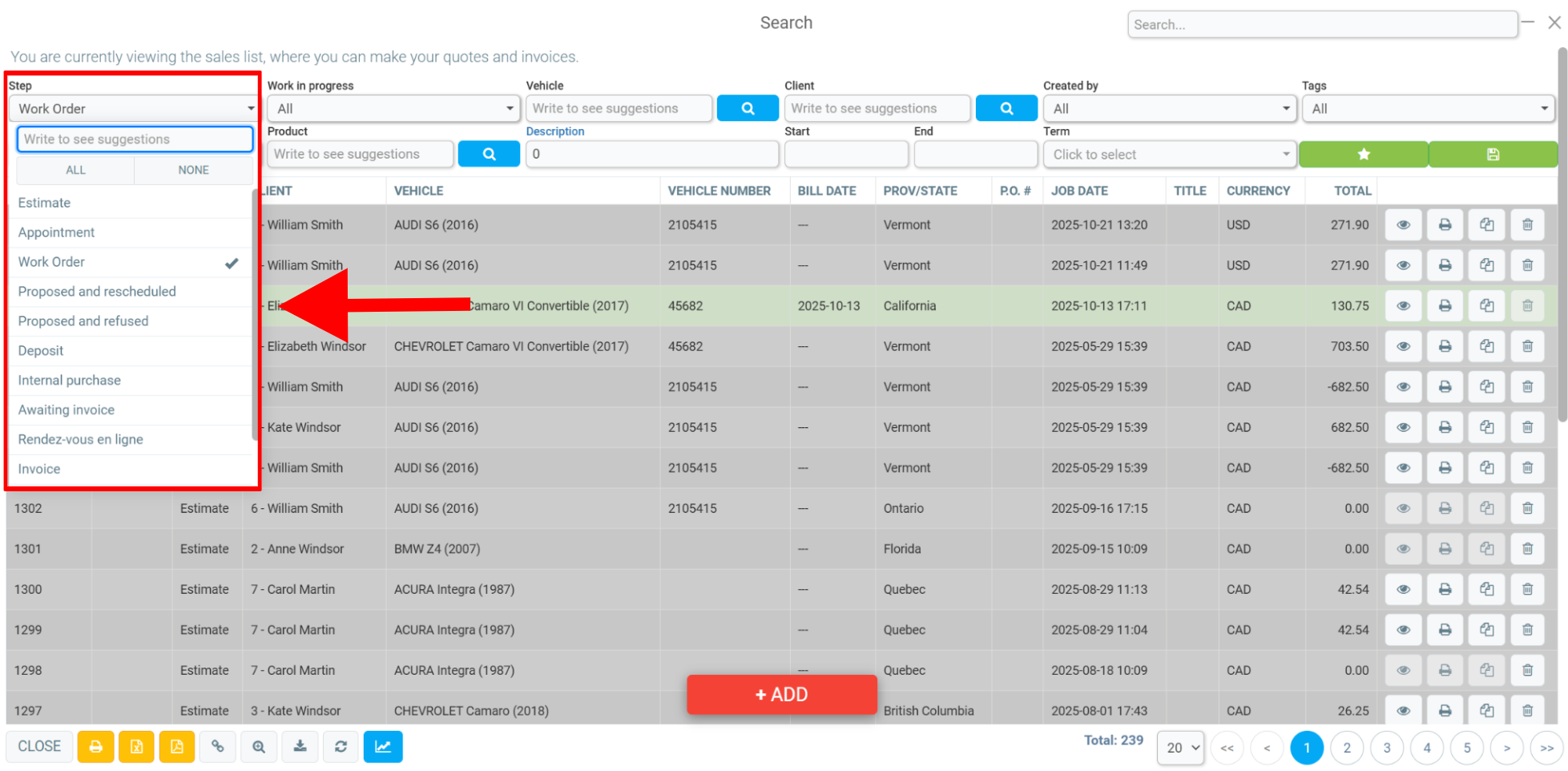Image resolution: width=1568 pixels, height=771 pixels.
Task: Open the blue chart statistics icon
Action: [383, 747]
